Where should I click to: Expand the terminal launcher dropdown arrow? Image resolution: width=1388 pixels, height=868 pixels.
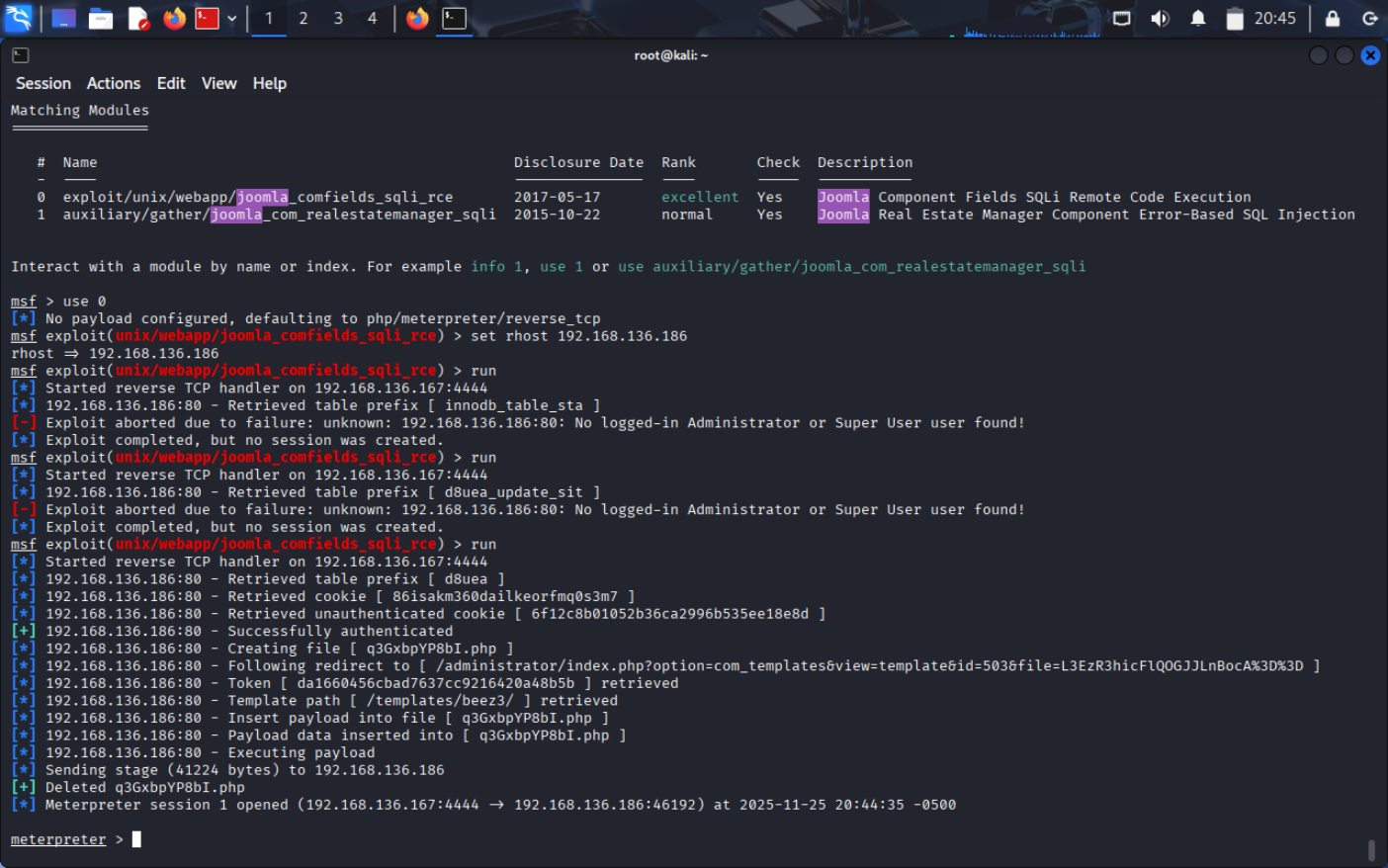point(231,18)
